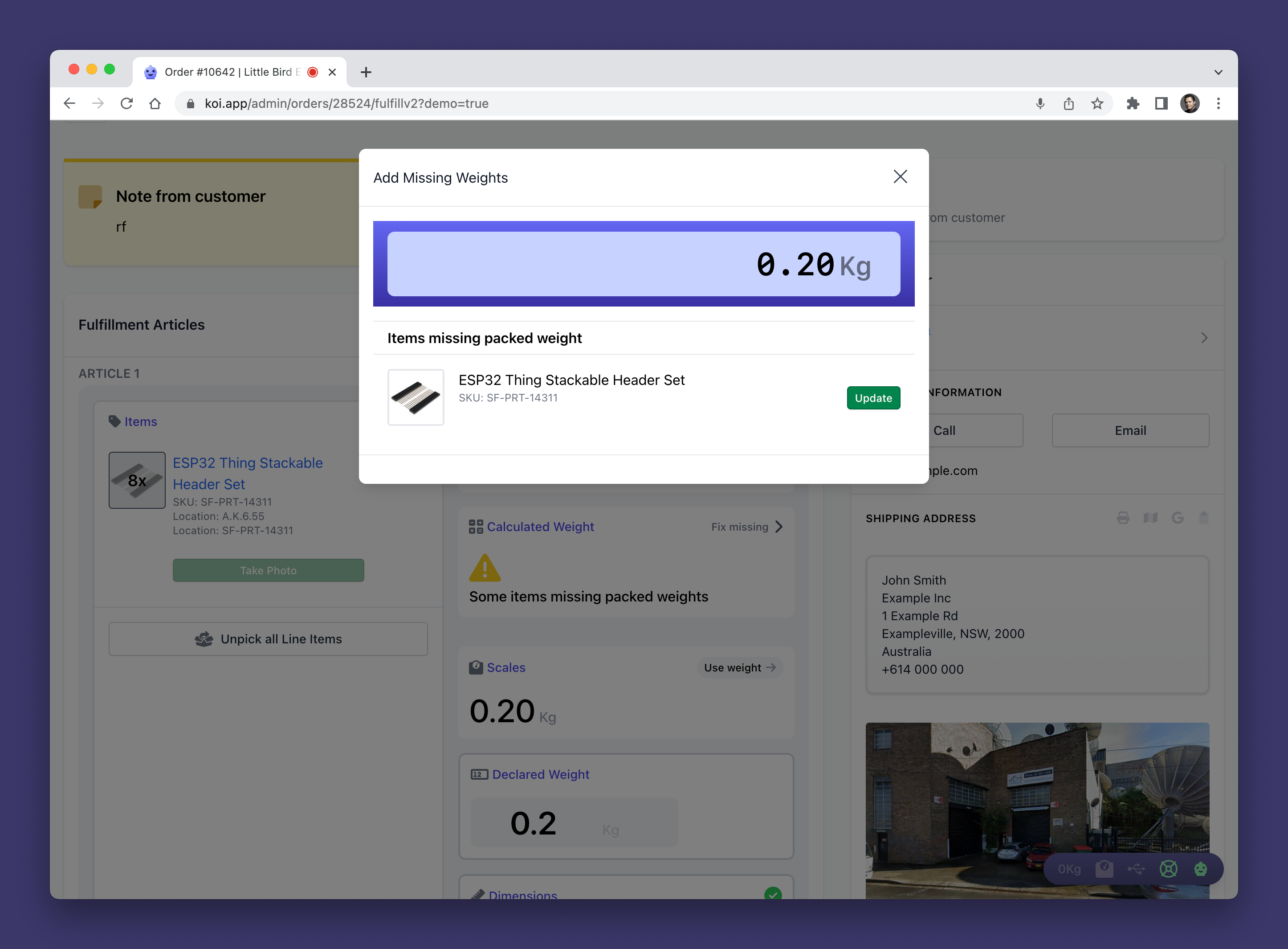The image size is (1288, 949).
Task: Click the scale icon in bottom status pill
Action: [x=1104, y=868]
